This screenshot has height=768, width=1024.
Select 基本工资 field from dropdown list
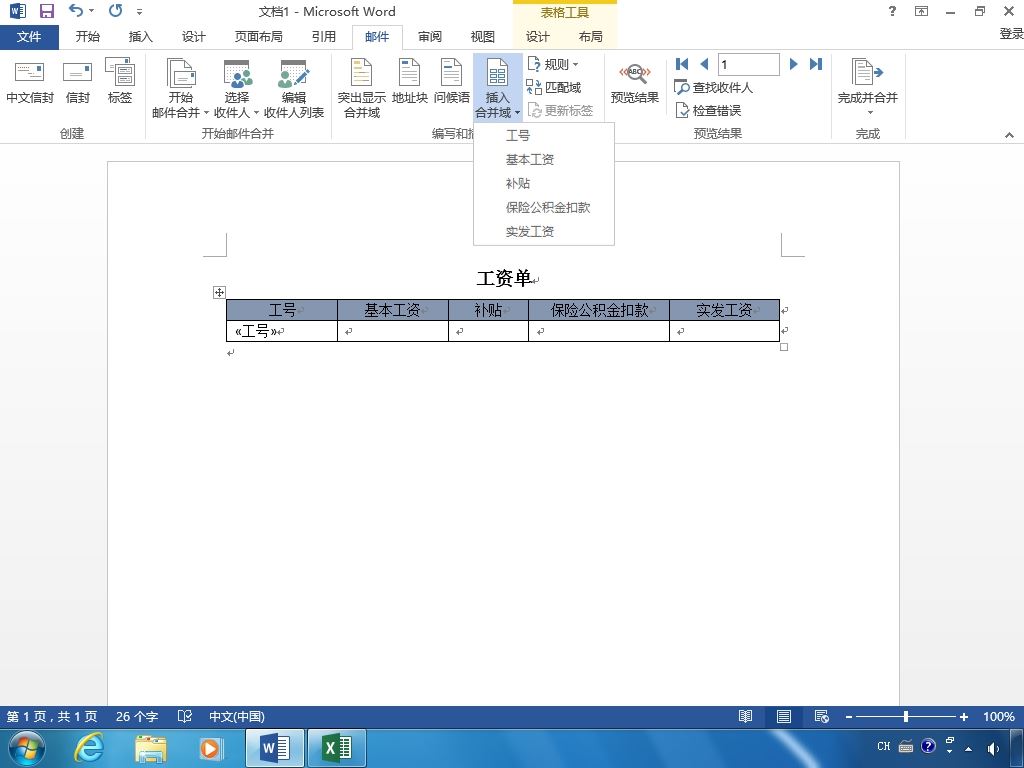pos(543,159)
